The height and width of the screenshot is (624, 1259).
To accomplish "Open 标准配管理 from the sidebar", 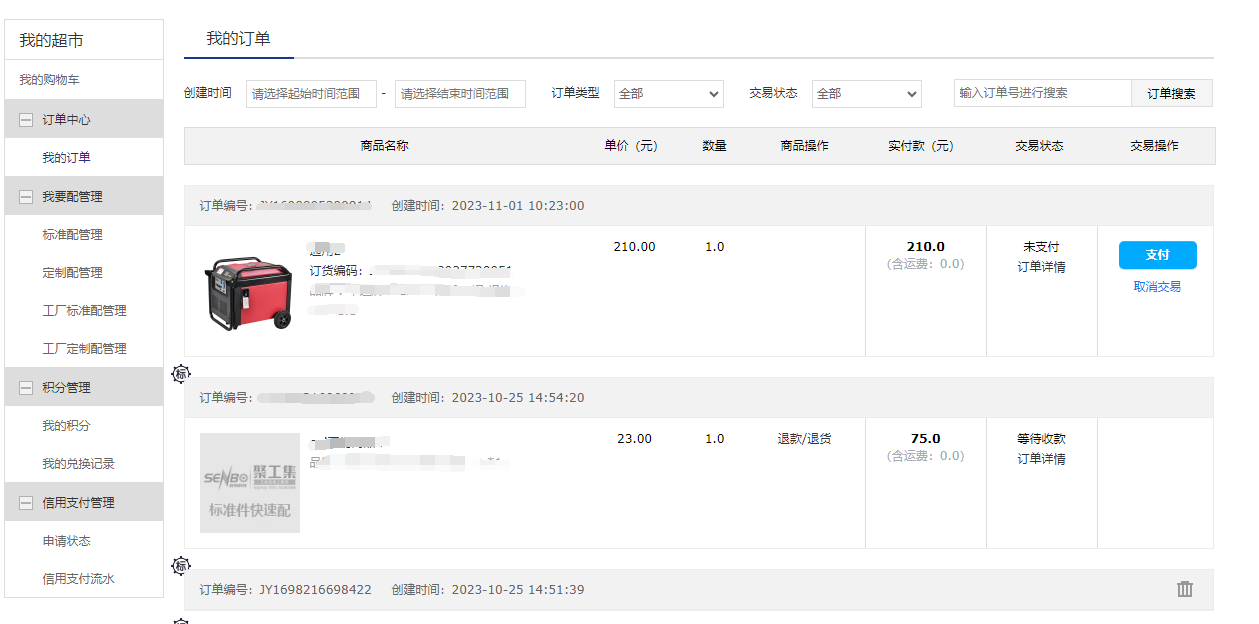I will 72,235.
